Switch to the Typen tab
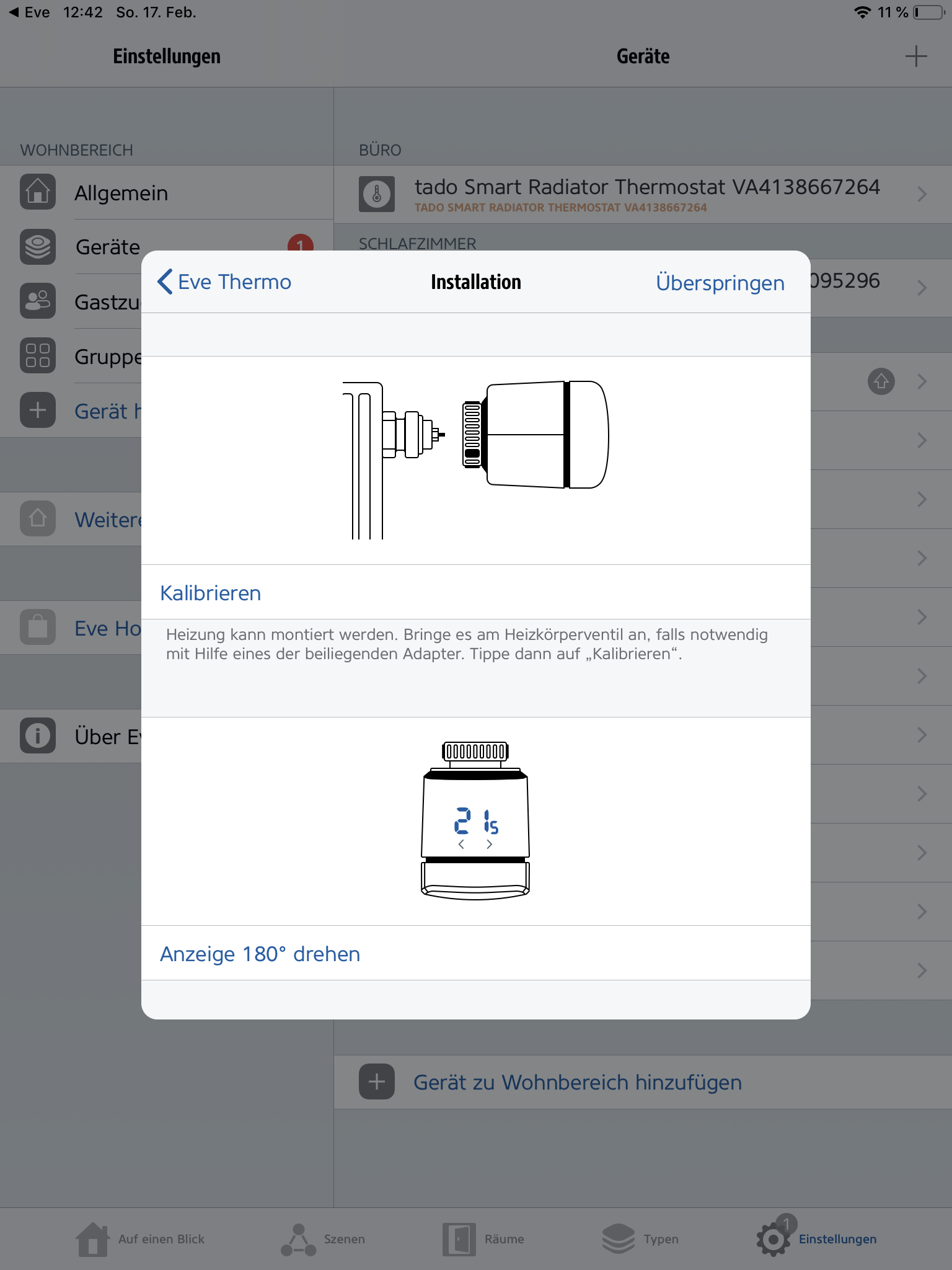The width and height of the screenshot is (952, 1270). pyautogui.click(x=640, y=1239)
